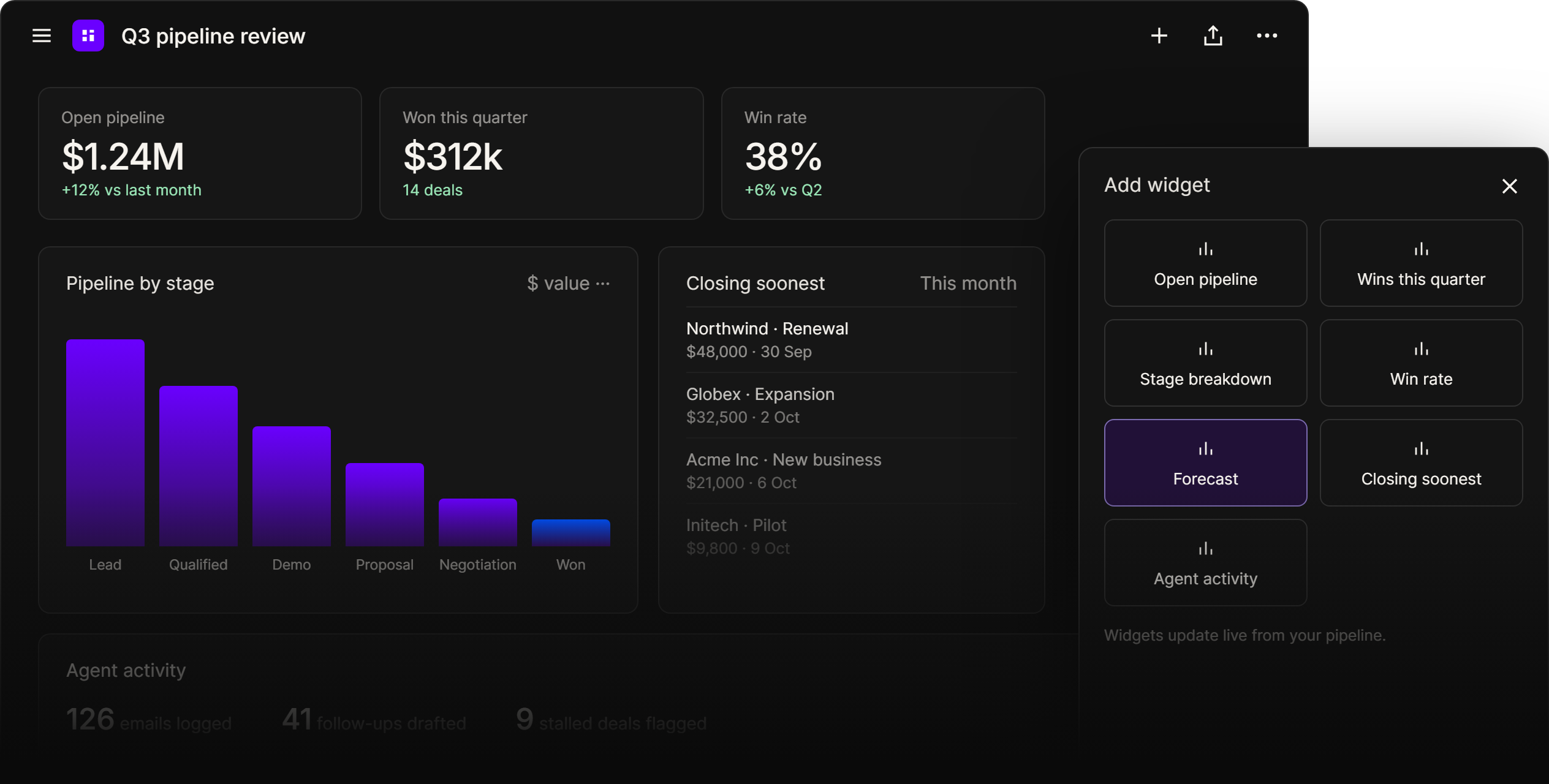Open Pipeline by stage options ellipsis
The width and height of the screenshot is (1549, 784).
point(603,284)
